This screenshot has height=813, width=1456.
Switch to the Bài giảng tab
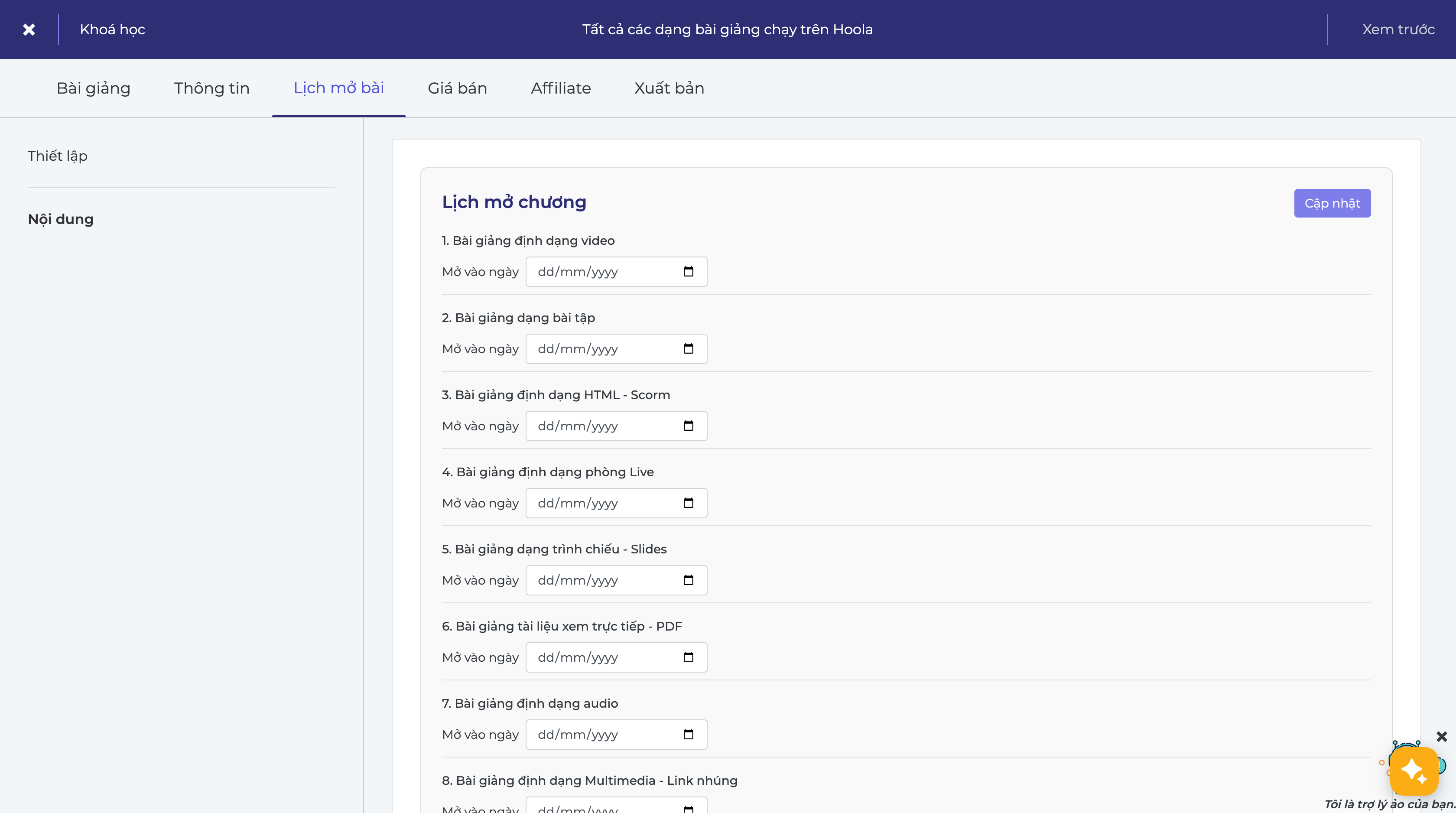coord(93,88)
